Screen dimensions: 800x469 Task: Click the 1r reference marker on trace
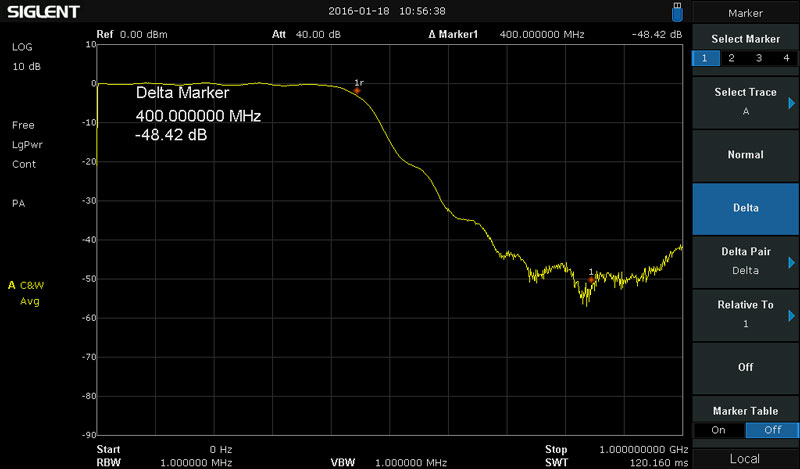357,90
